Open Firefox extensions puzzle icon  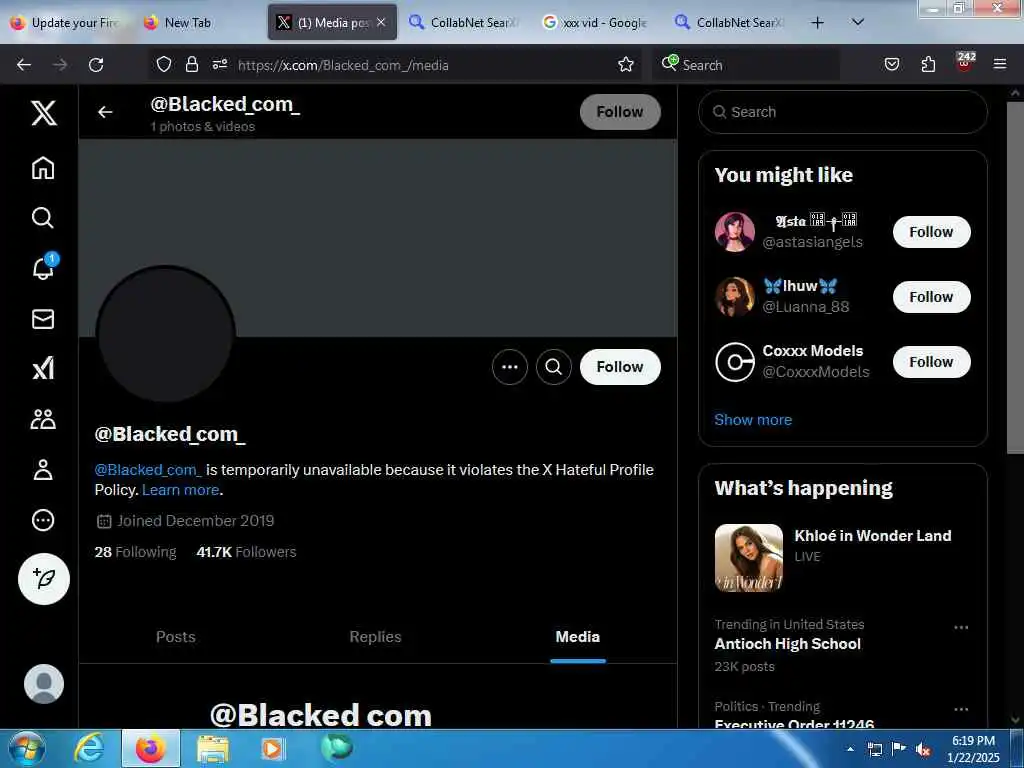(x=928, y=64)
